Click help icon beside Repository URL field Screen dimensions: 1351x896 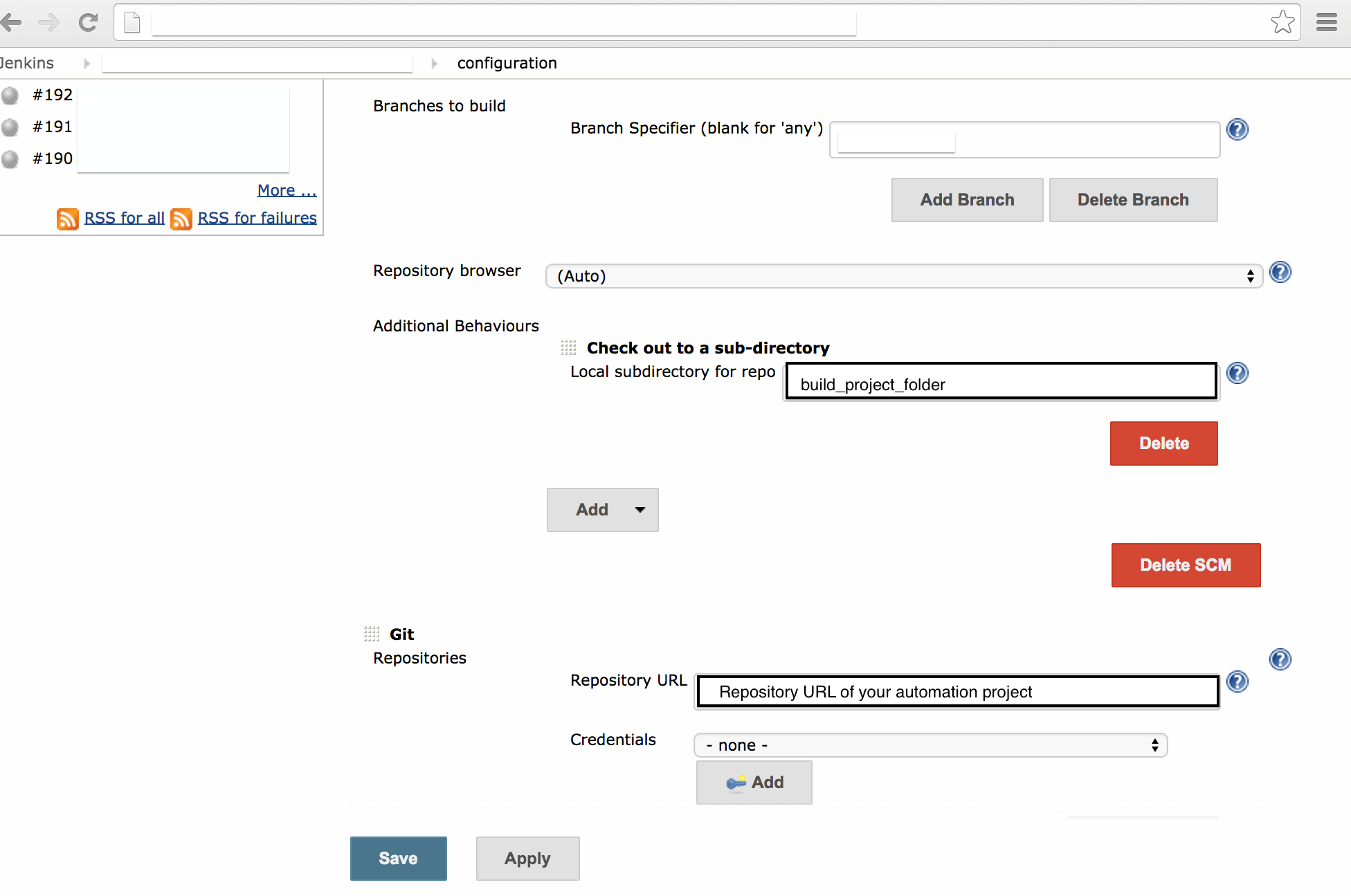(1237, 682)
